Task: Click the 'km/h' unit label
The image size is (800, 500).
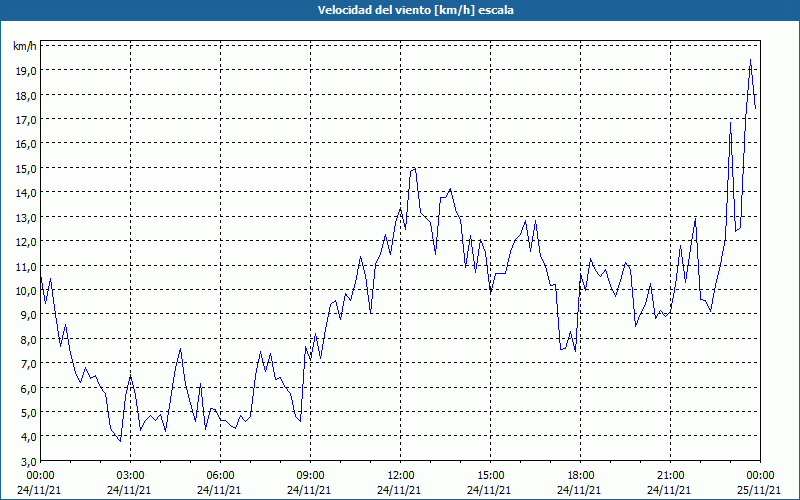Action: (x=25, y=46)
